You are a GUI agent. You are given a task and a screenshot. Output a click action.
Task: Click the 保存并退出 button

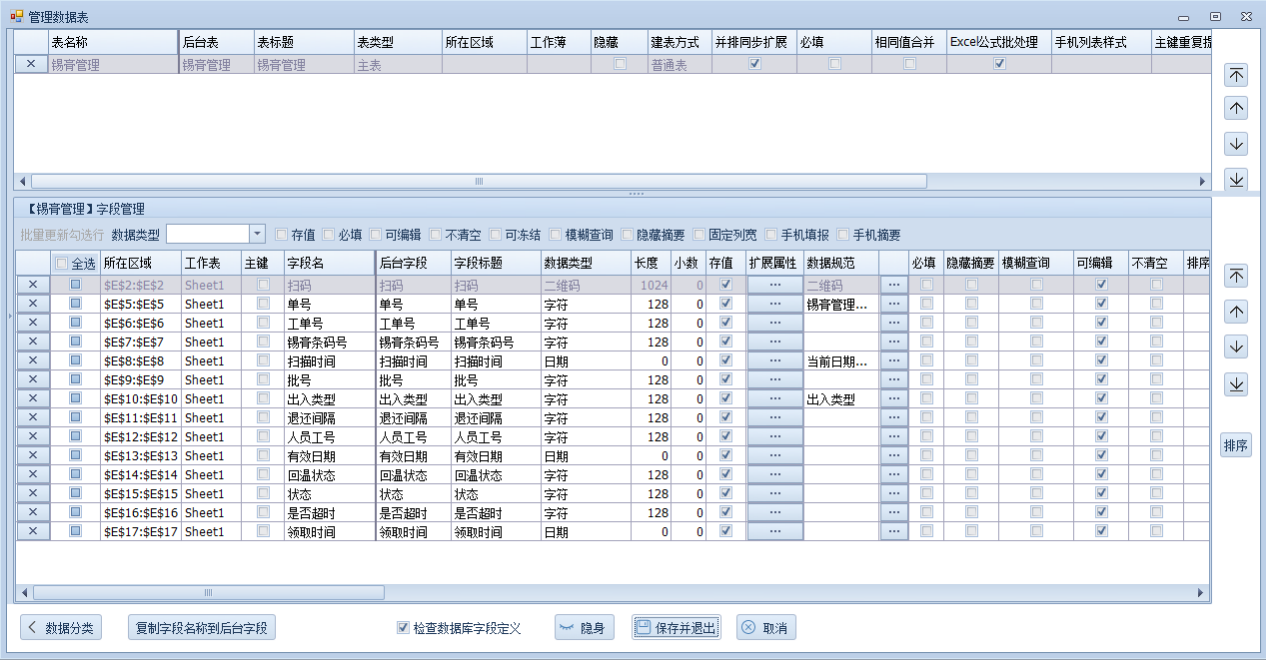676,628
